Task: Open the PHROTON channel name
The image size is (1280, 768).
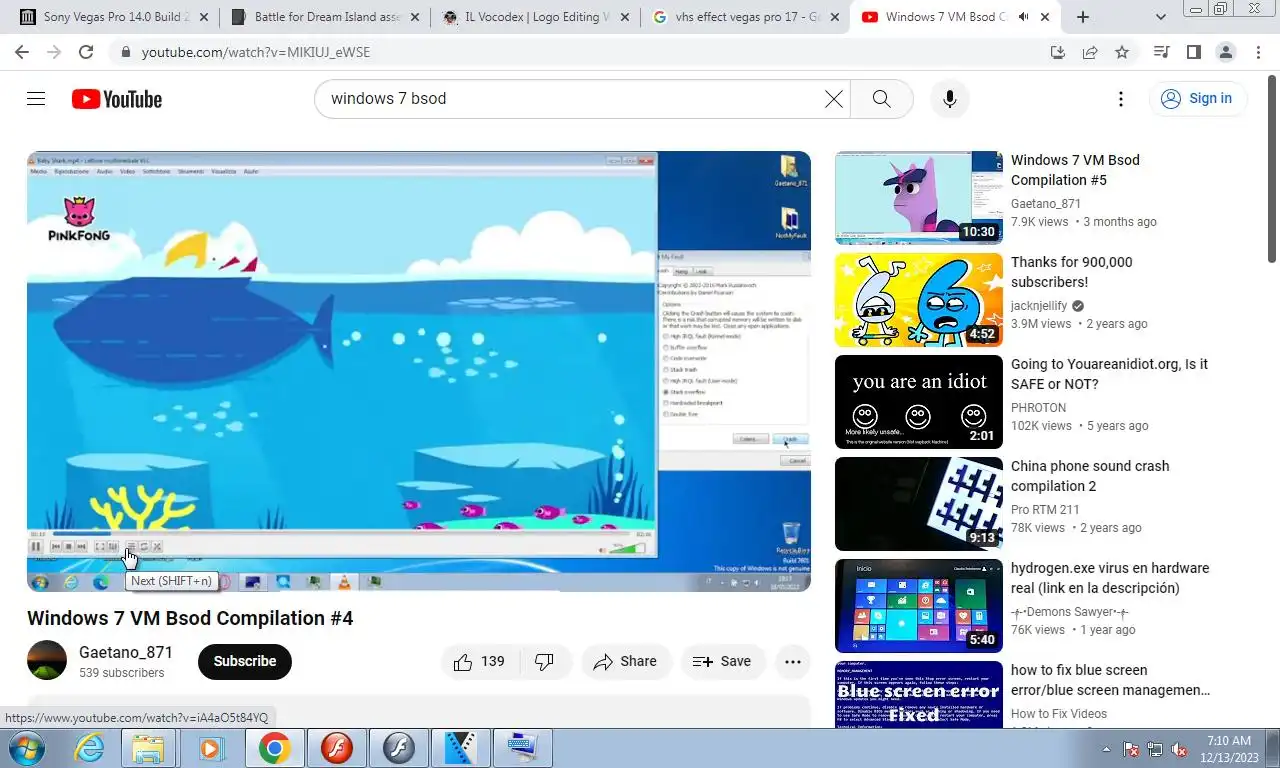Action: 1038,408
